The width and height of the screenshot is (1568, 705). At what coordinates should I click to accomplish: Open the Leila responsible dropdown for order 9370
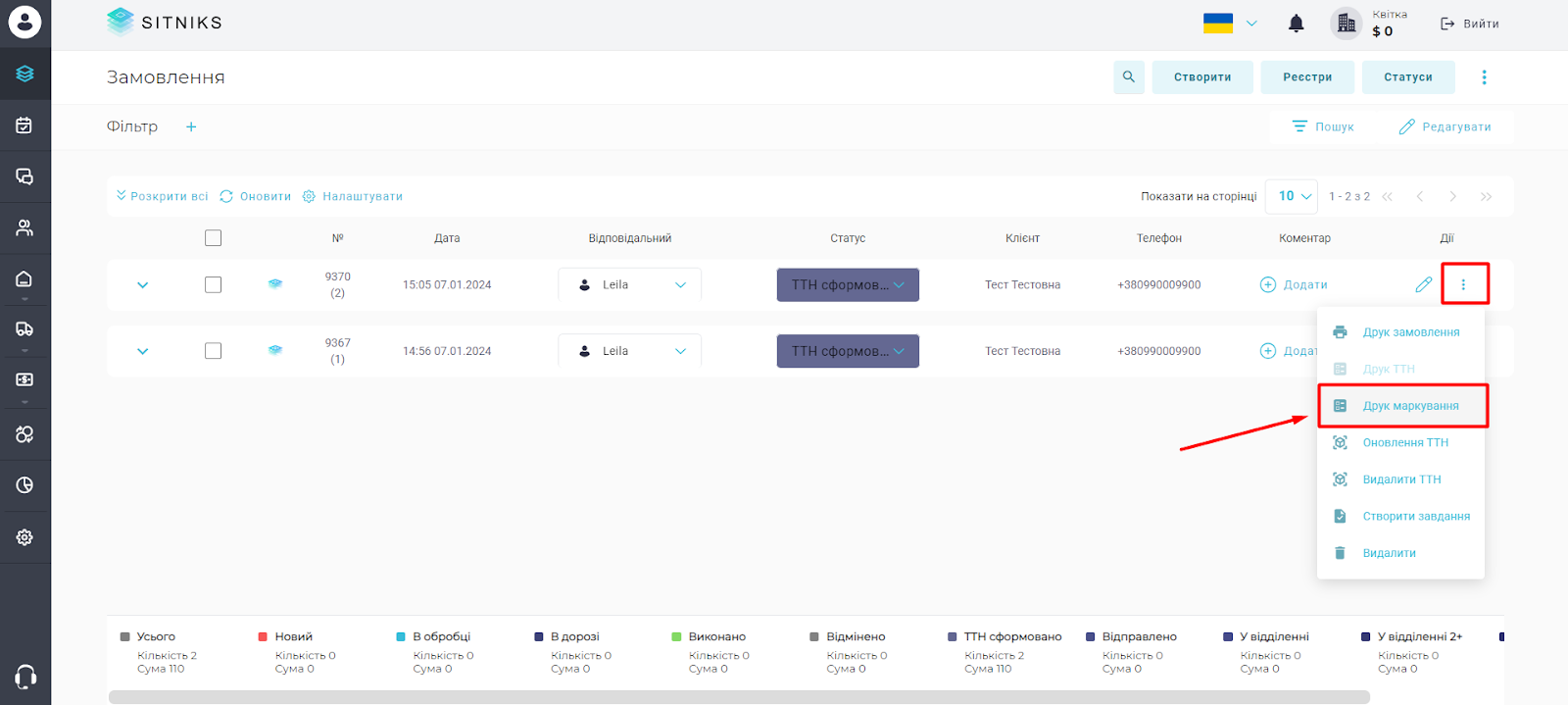[x=629, y=284]
